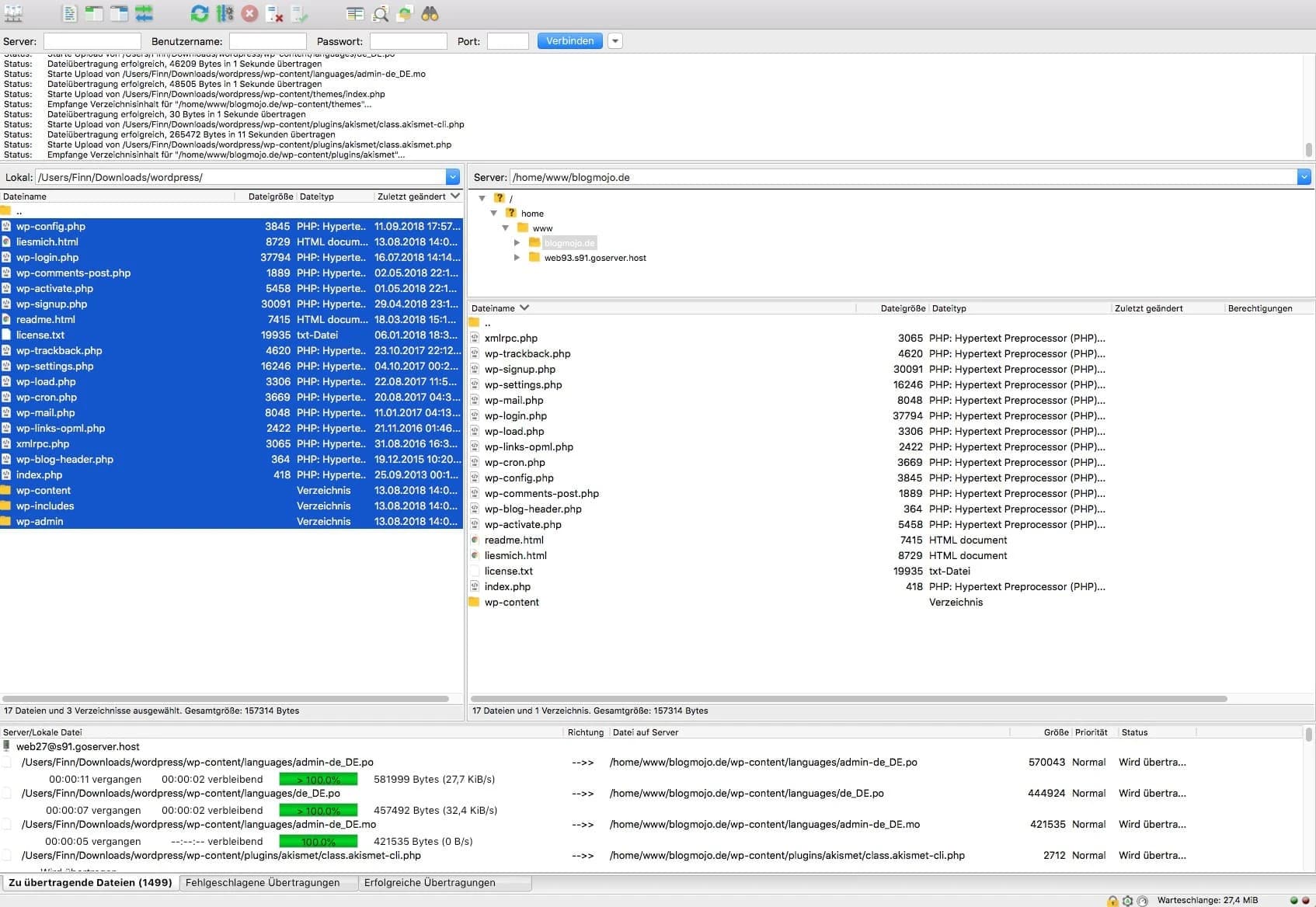Refresh the file and folder listings
Screen dimensions: 1316x907
click(200, 13)
